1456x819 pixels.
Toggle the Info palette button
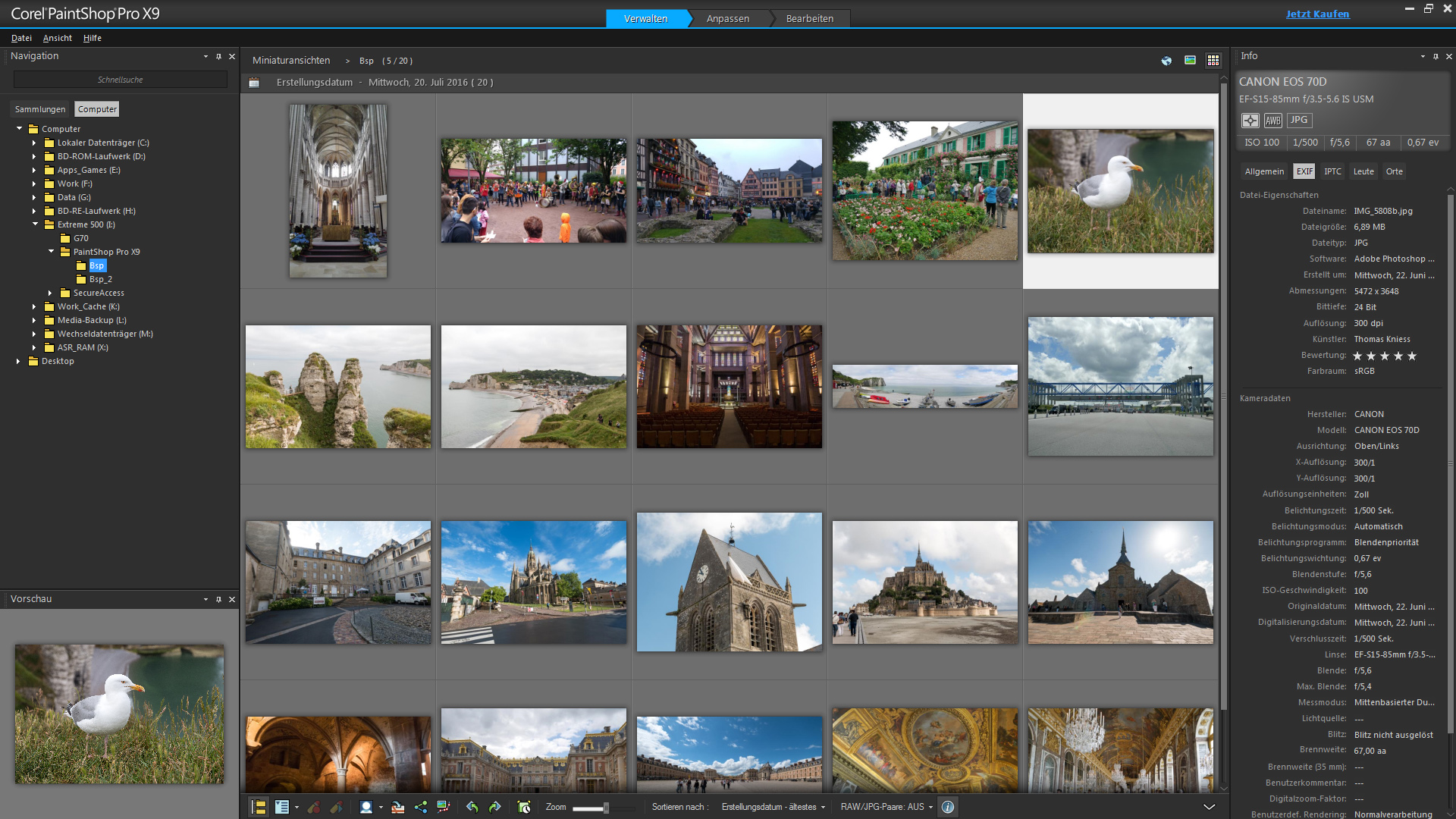pos(948,807)
